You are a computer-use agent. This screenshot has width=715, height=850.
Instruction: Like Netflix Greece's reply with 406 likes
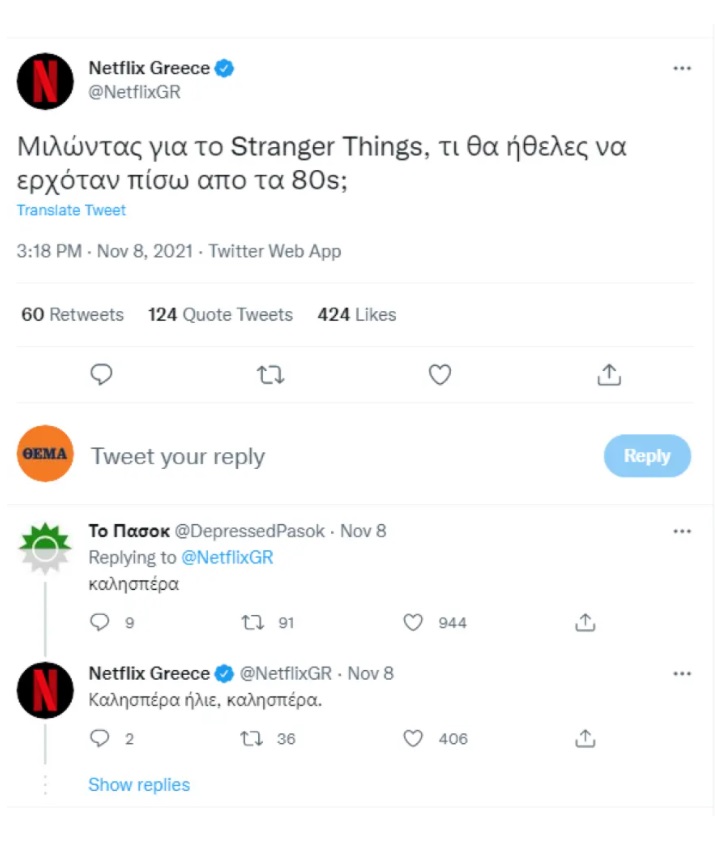[x=414, y=739]
